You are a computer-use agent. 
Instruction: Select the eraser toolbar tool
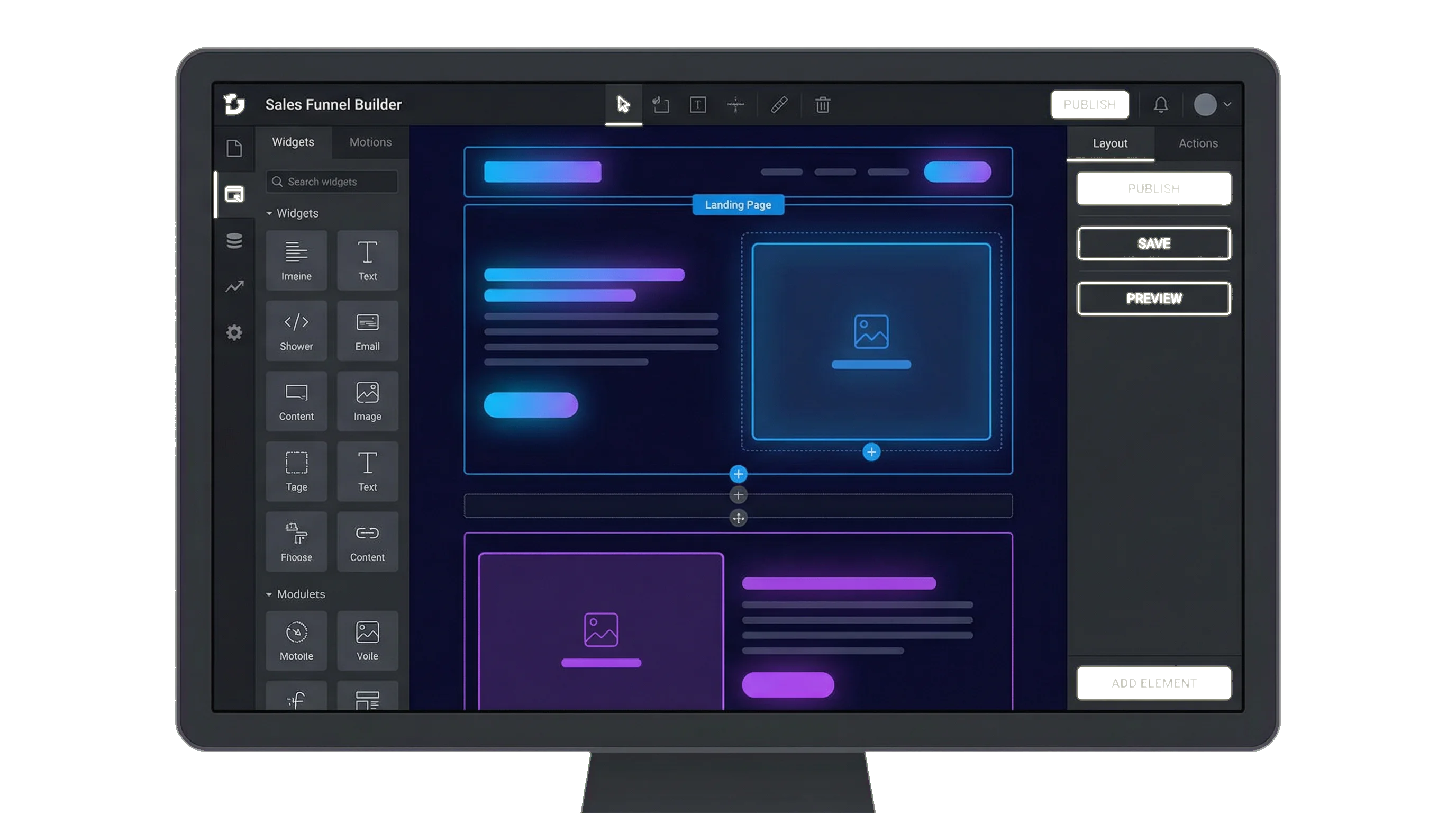[778, 105]
